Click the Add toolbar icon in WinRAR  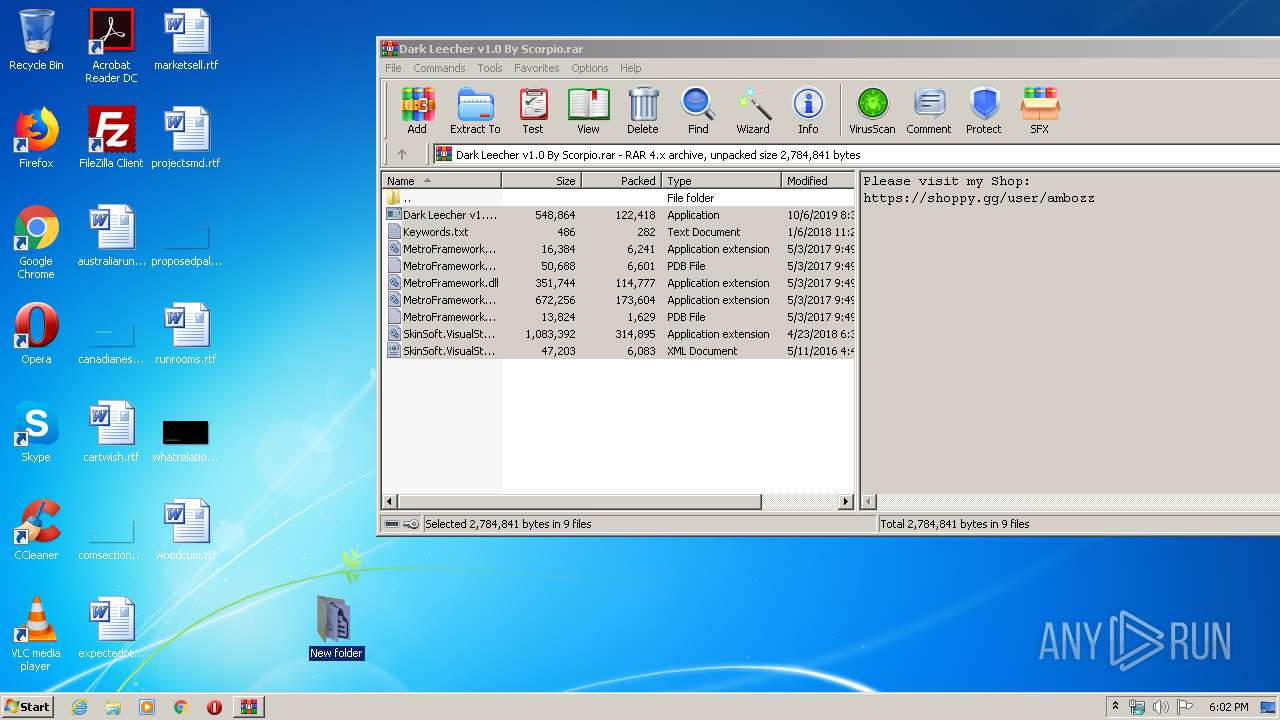(x=417, y=110)
